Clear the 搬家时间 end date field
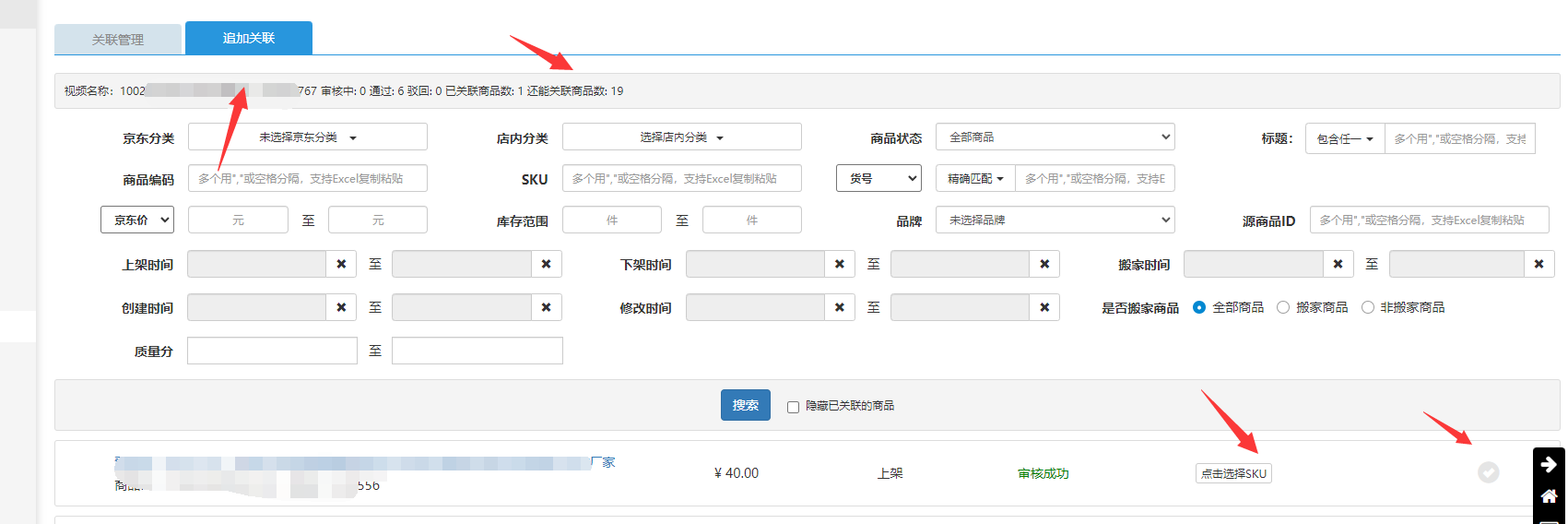The width and height of the screenshot is (1568, 524). click(x=1538, y=265)
